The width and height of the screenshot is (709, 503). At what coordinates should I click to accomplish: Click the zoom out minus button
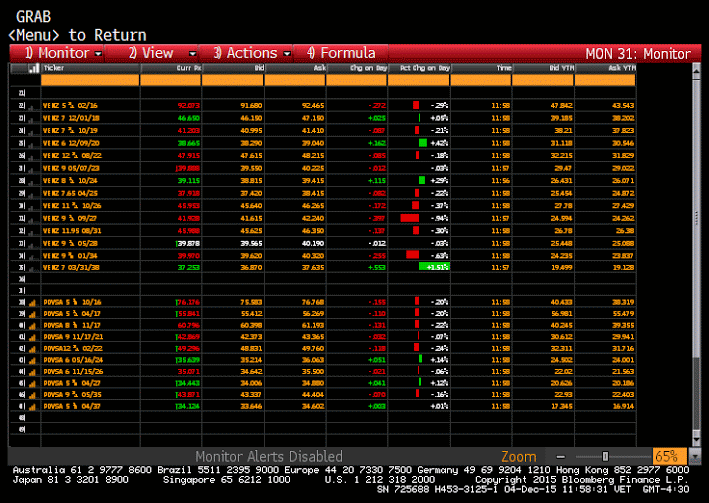561,456
